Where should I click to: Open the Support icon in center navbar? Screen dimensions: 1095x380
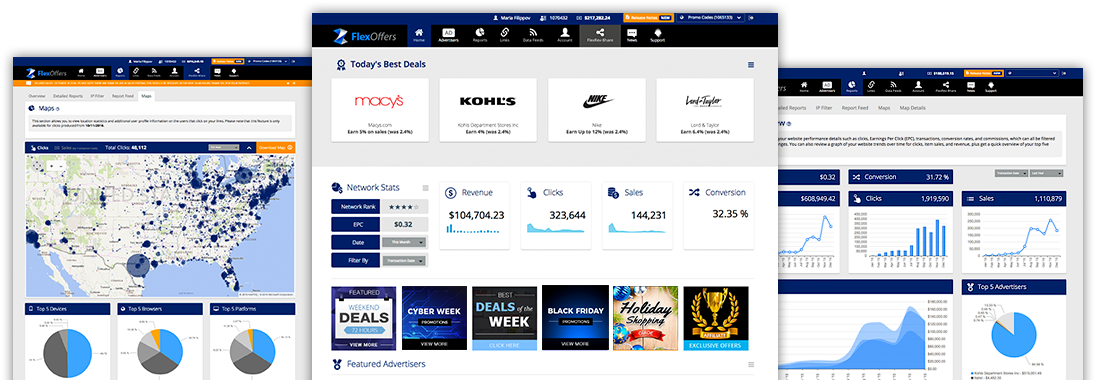657,35
